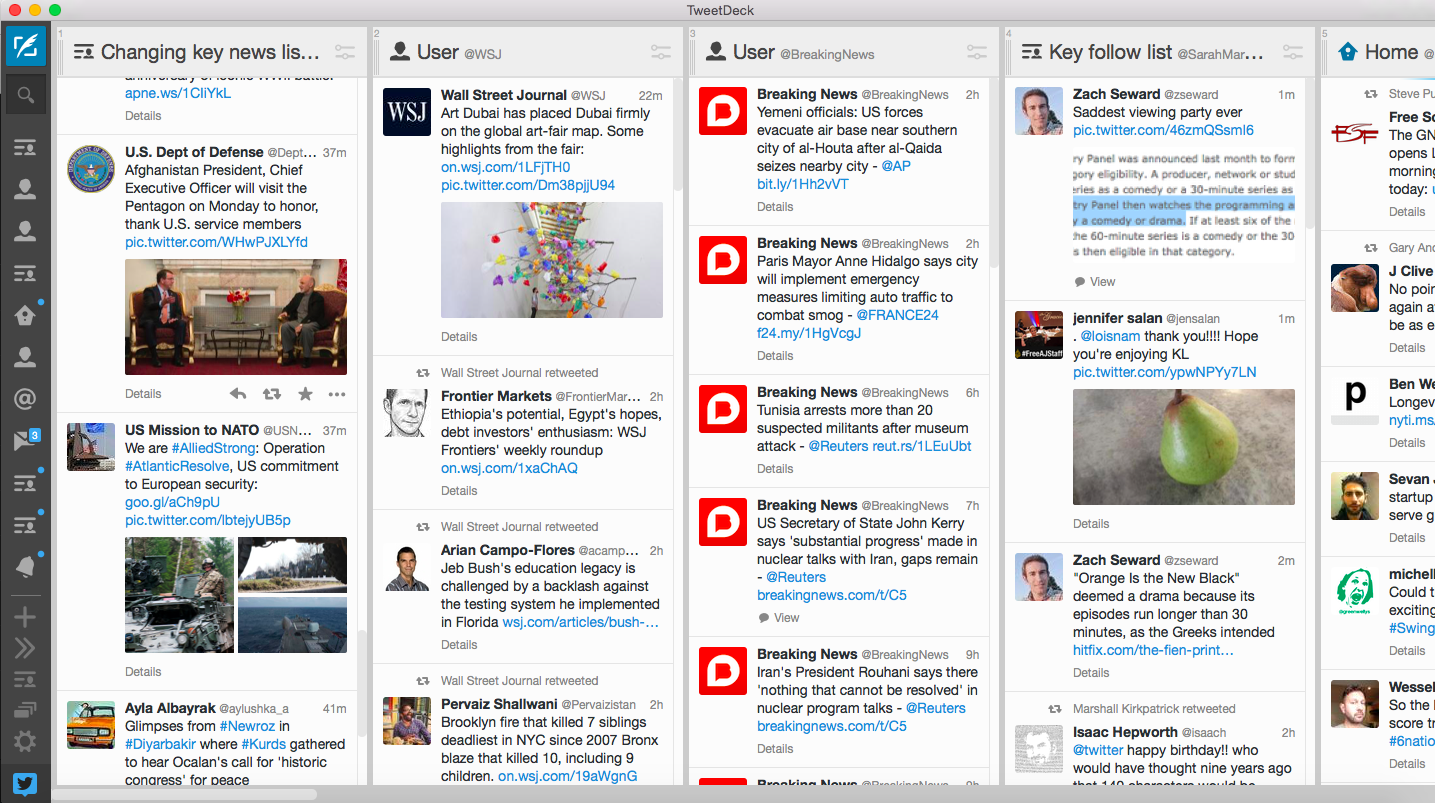This screenshot has height=803, width=1435.
Task: Click the home icon in the Home column header
Action: pyautogui.click(x=1348, y=52)
